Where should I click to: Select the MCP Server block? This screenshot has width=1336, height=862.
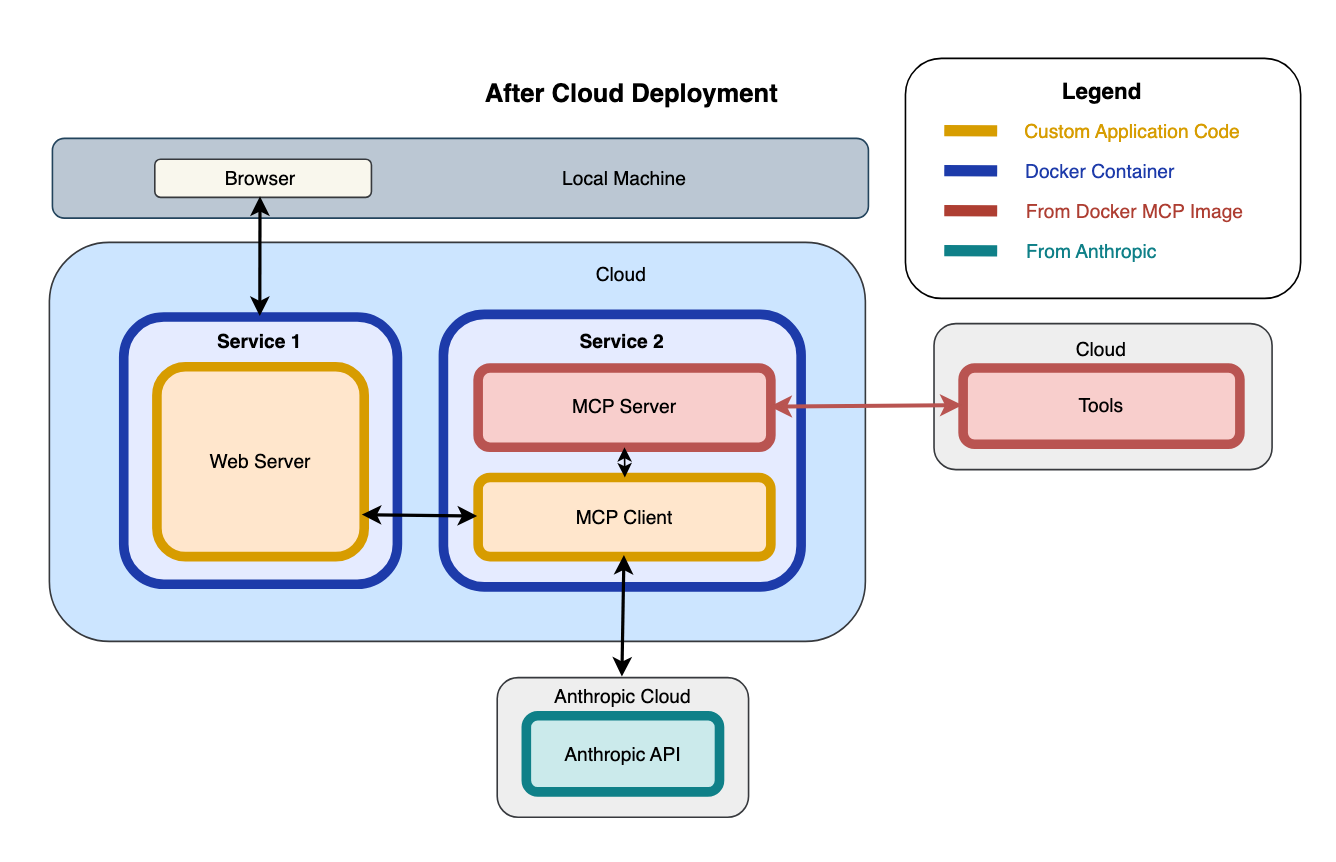[x=623, y=407]
